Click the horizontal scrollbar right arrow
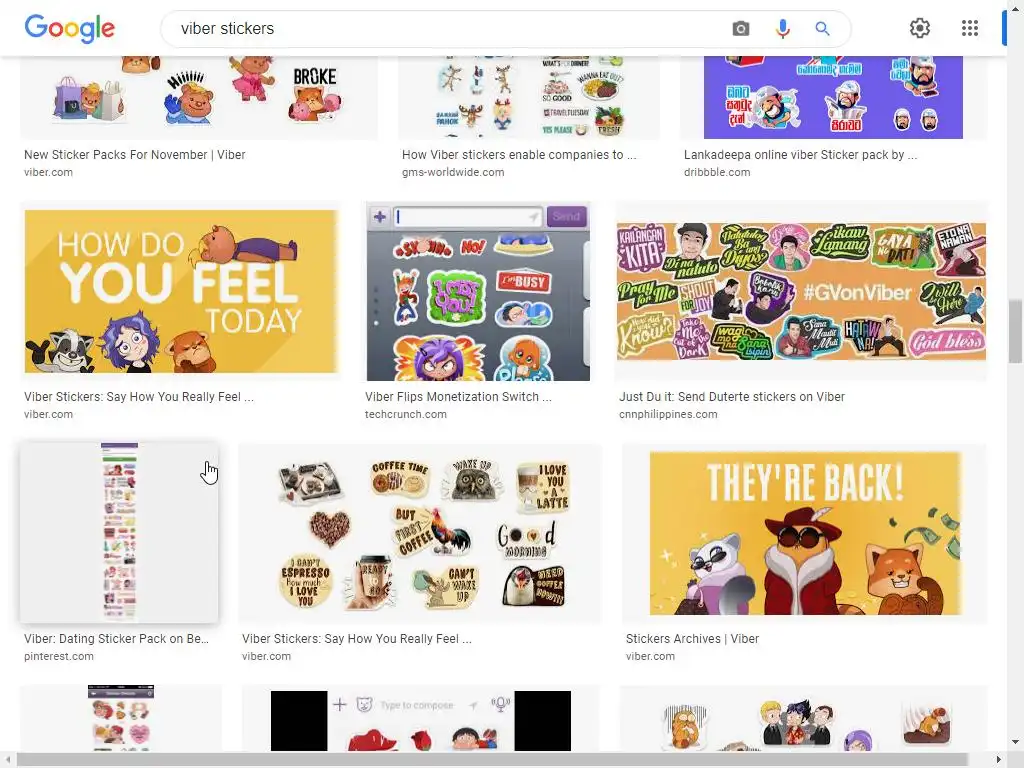1024x768 pixels. [x=999, y=760]
